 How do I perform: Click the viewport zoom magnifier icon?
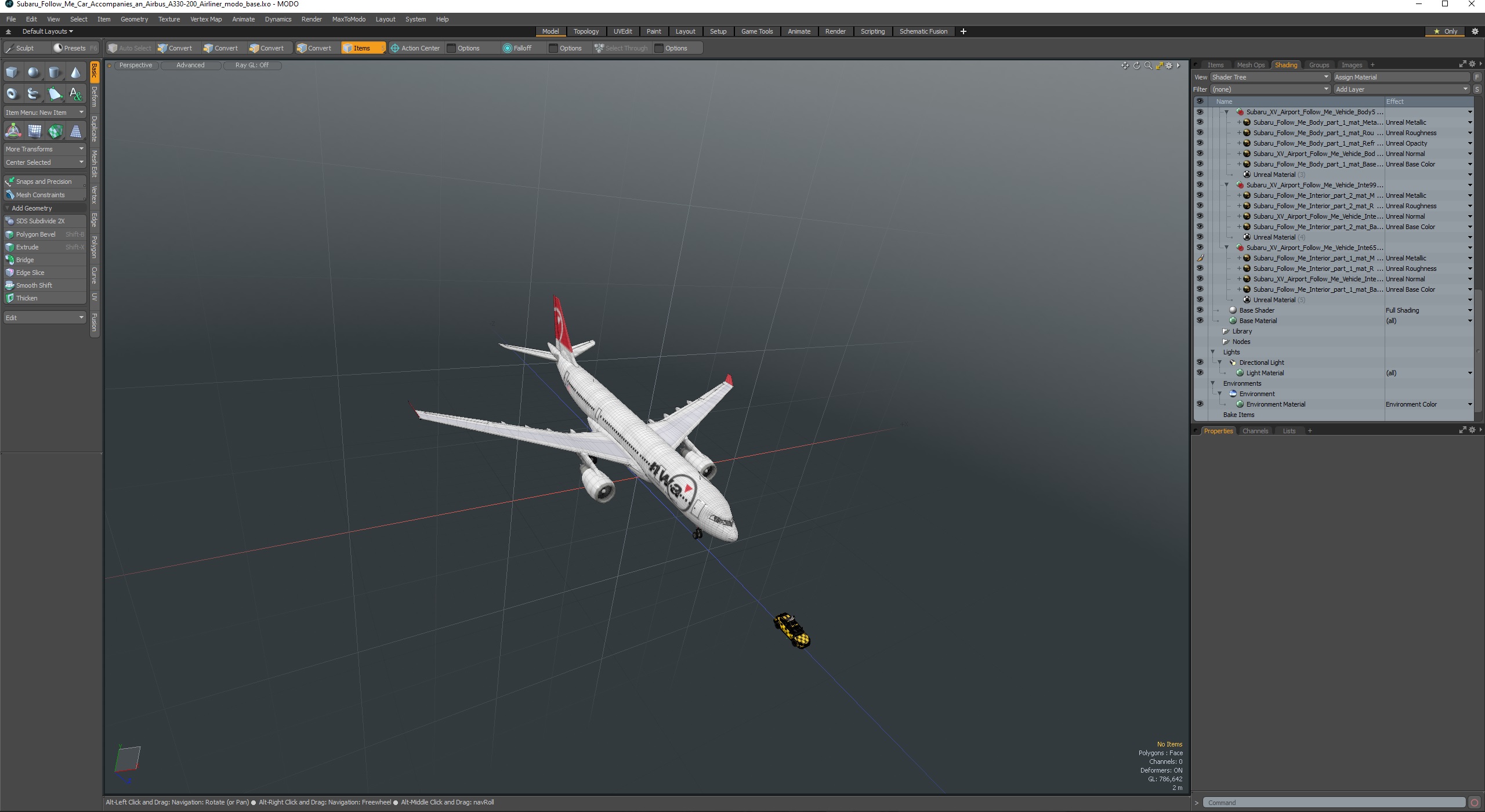[1147, 66]
